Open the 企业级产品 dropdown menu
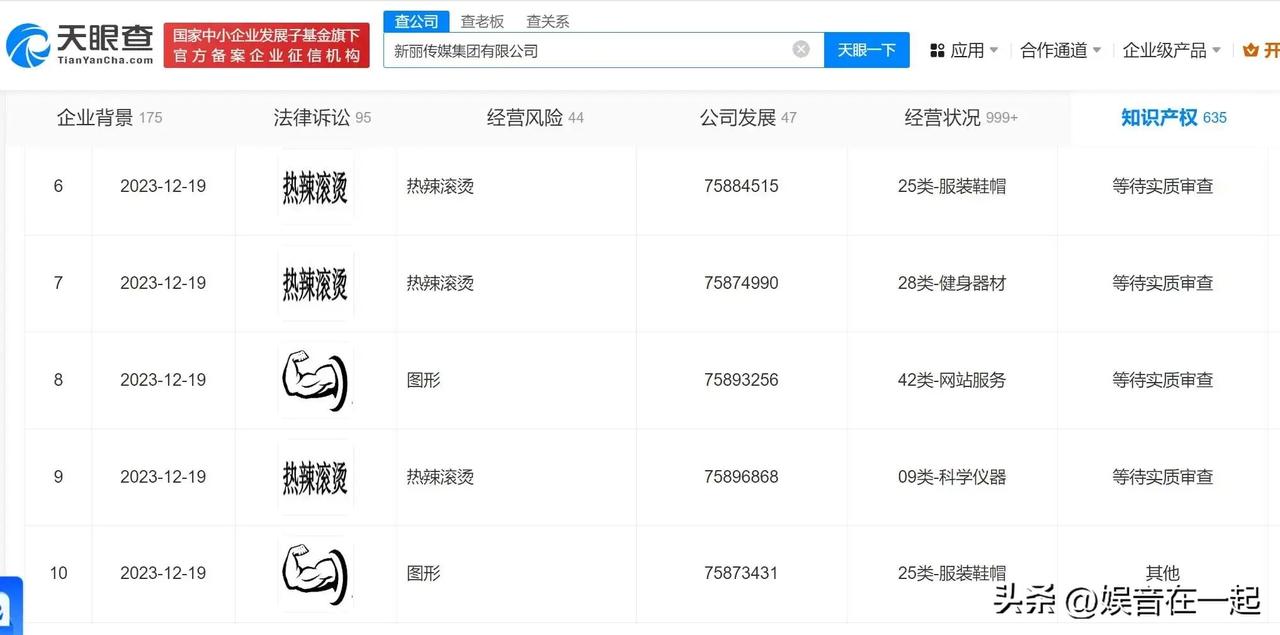This screenshot has height=635, width=1280. click(x=1171, y=50)
